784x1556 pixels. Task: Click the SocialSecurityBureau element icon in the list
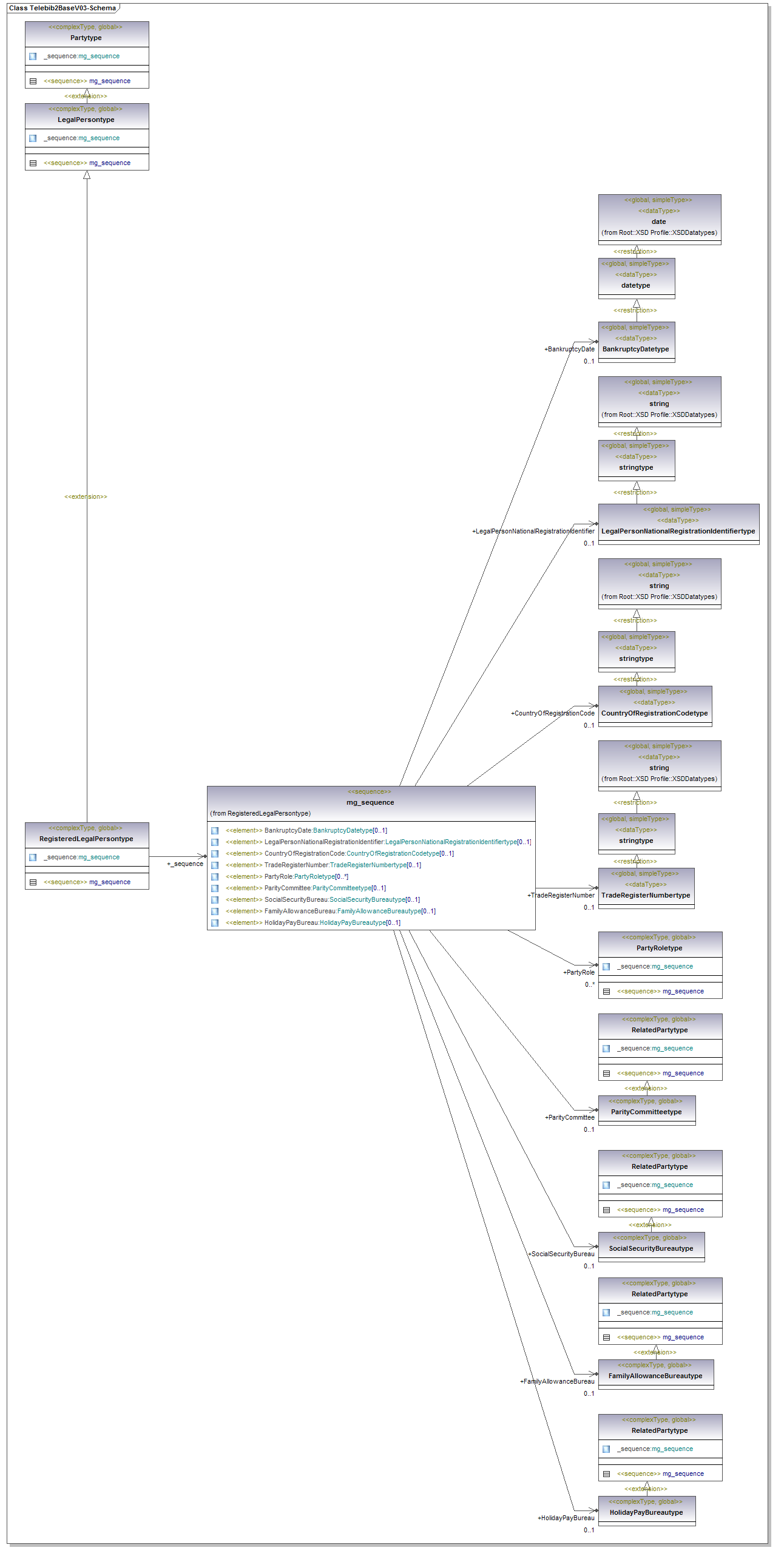215,900
